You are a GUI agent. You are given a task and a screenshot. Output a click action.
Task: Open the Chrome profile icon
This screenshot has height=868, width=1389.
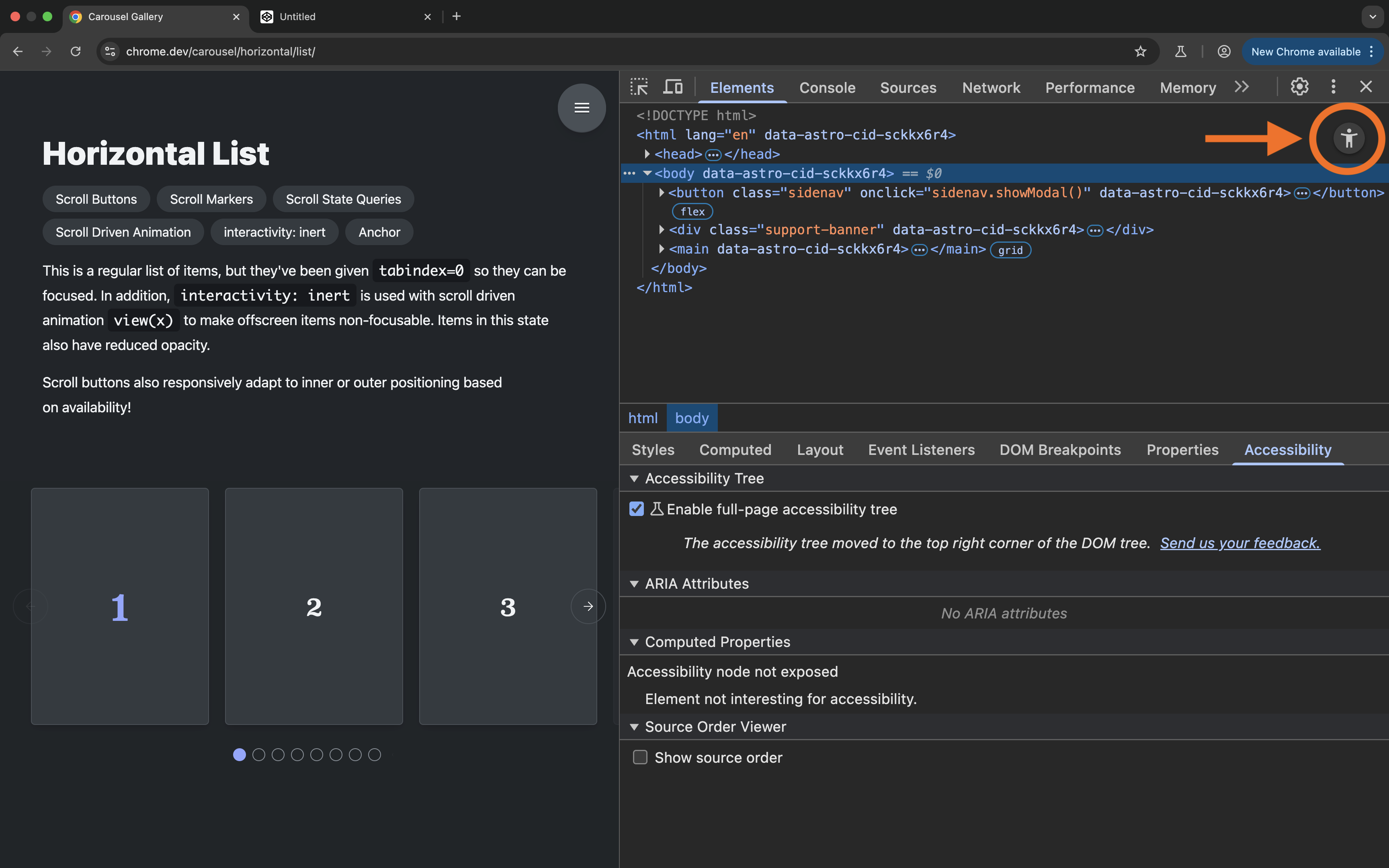tap(1224, 52)
